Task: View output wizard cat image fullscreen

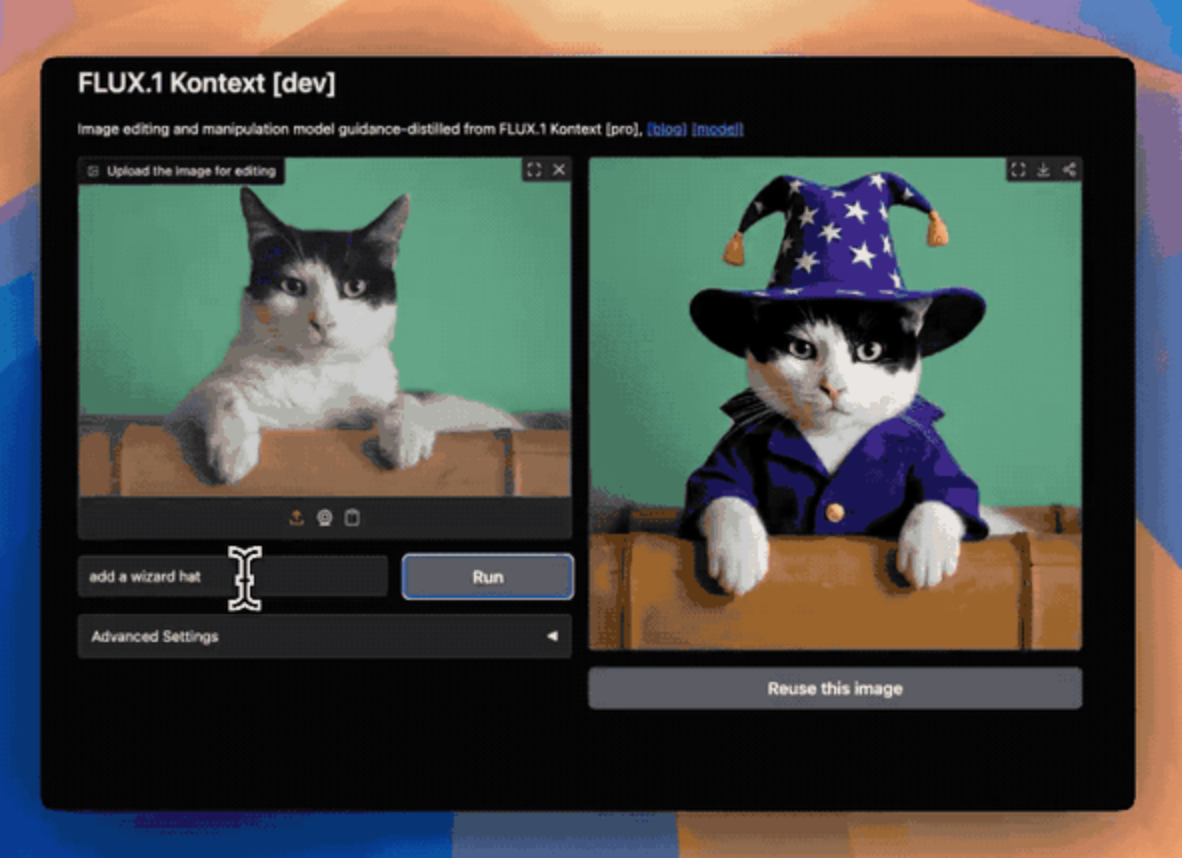Action: tap(1018, 170)
